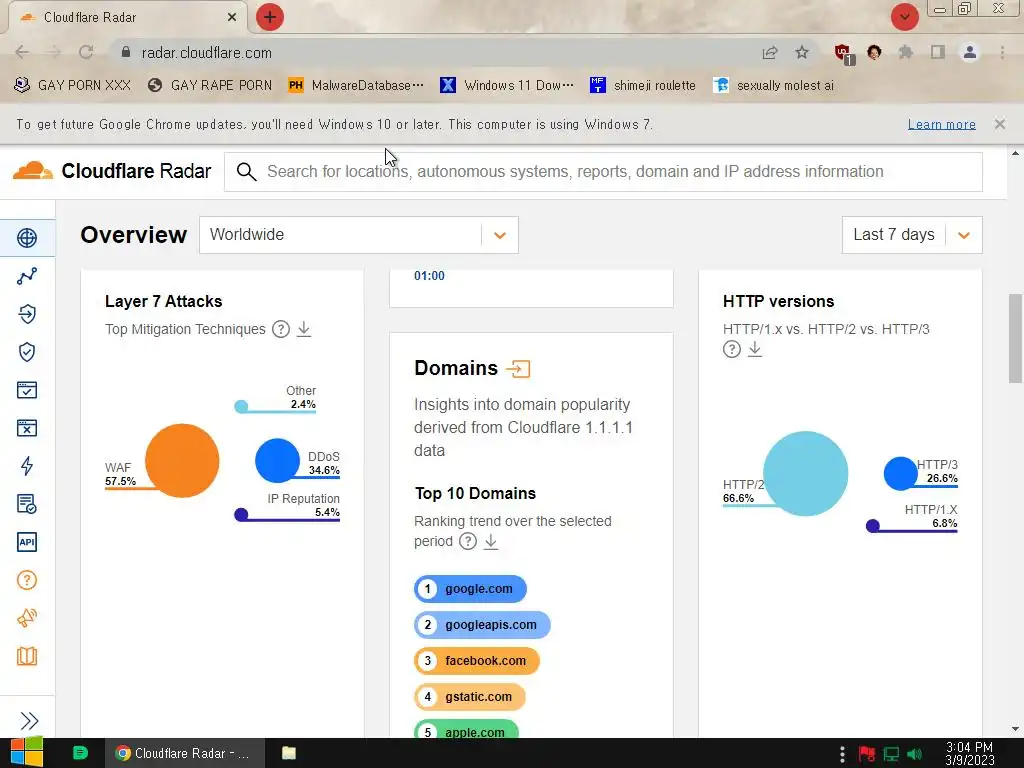Open the window with checkmark sidebar icon

pyautogui.click(x=27, y=390)
